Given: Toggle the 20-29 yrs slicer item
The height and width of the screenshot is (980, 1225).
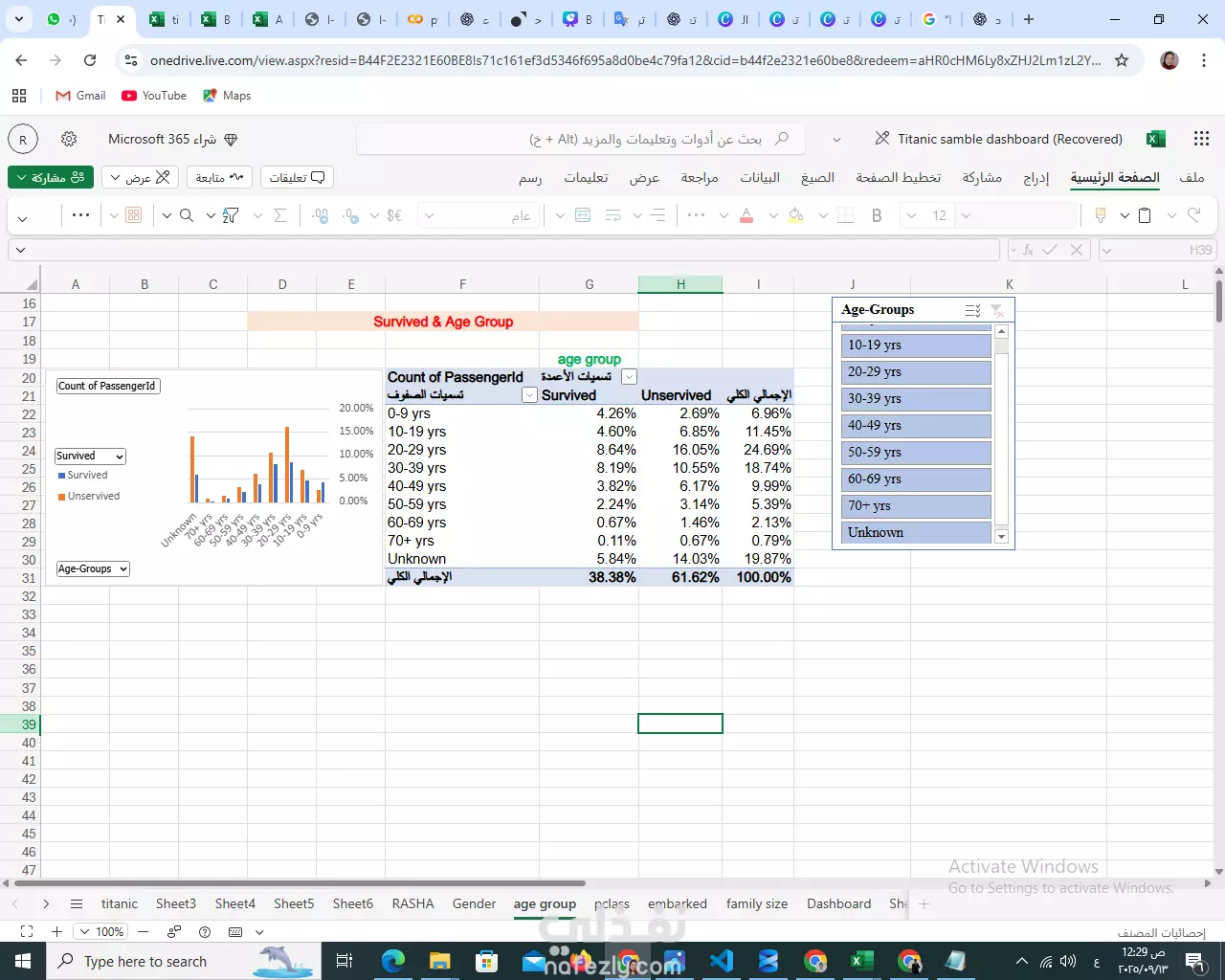Looking at the screenshot, I should pyautogui.click(x=916, y=372).
